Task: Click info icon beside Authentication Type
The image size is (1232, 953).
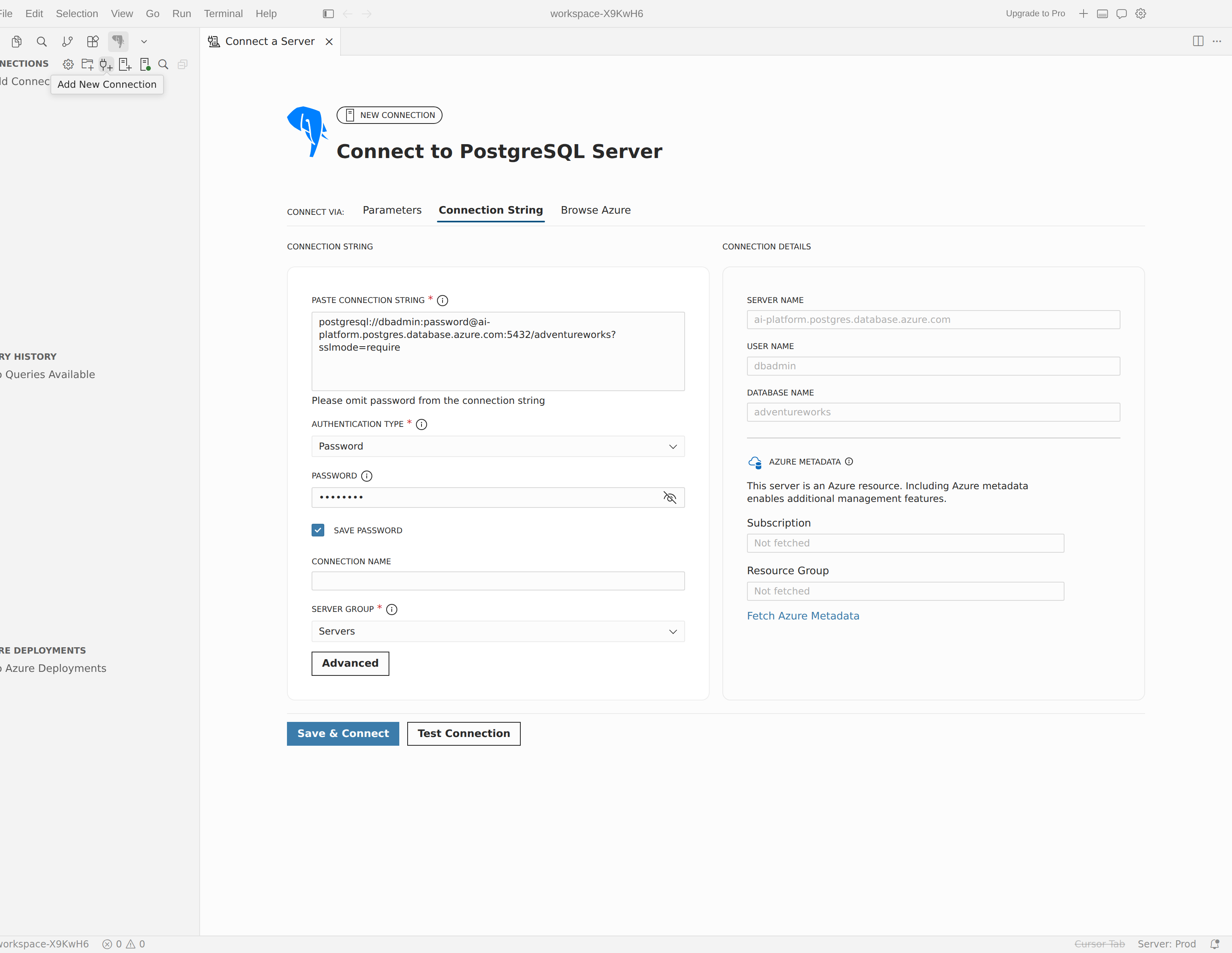Action: 422,424
